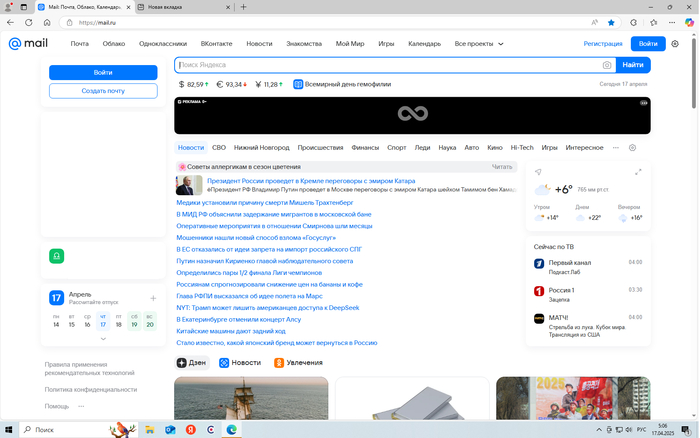The image size is (700, 438).
Task: Expand calendar with chevron below week
Action: [103, 339]
